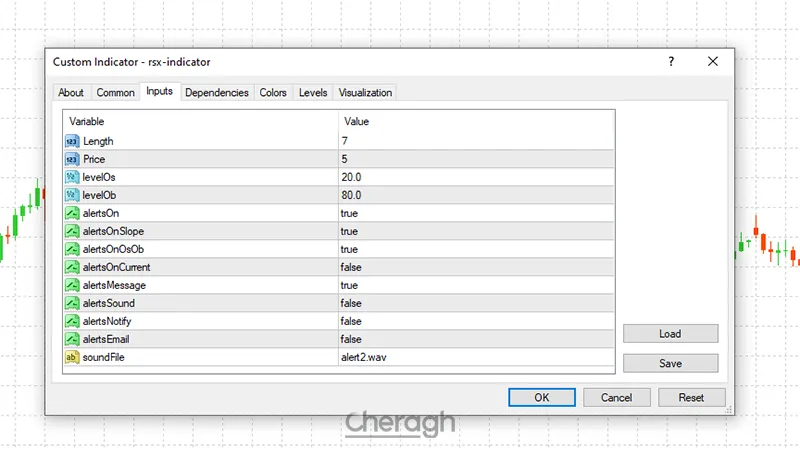The image size is (800, 450).
Task: Select the Length value field showing 7
Action: (x=345, y=141)
